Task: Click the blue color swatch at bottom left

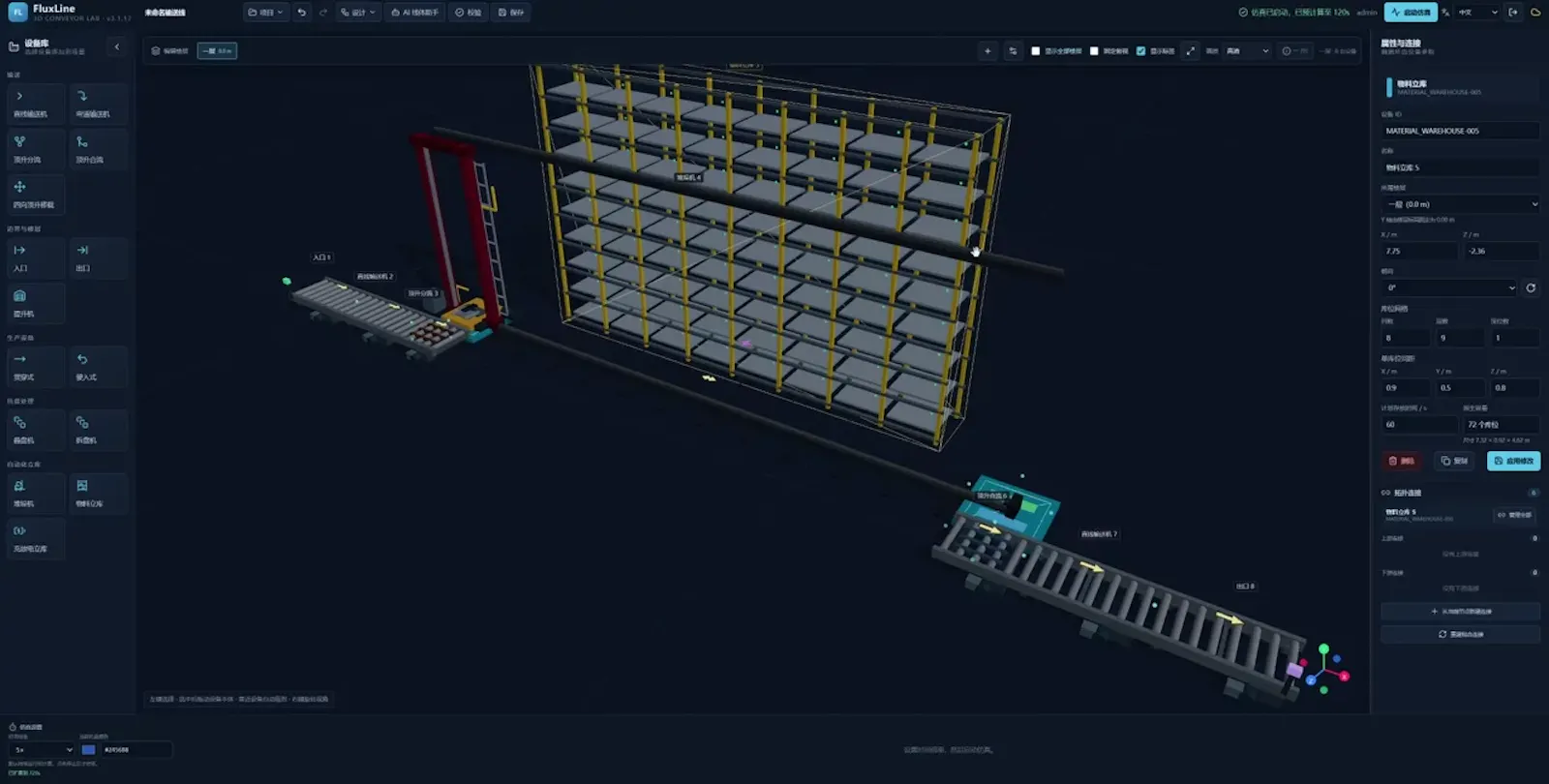Action: (x=88, y=750)
